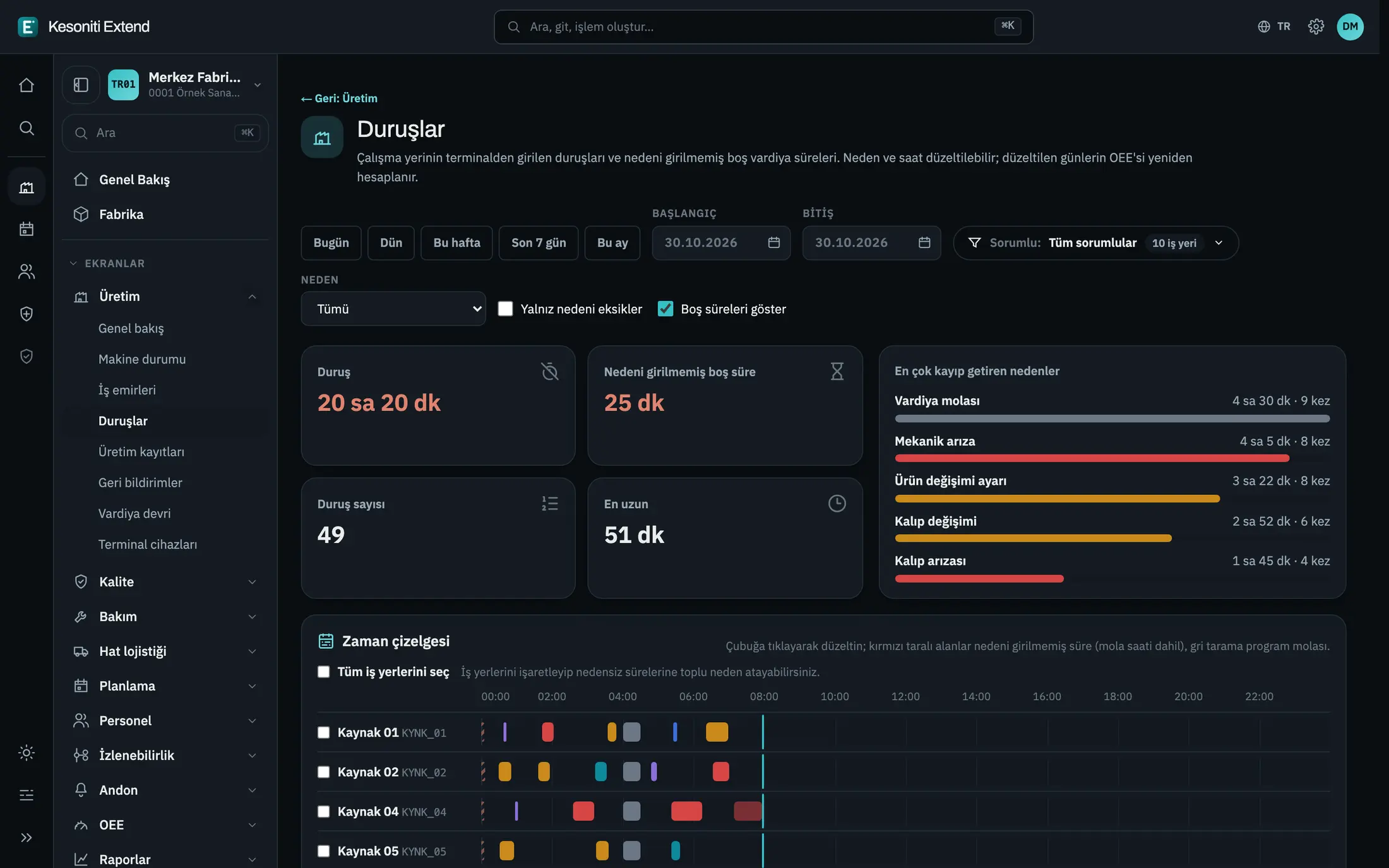1389x868 pixels.
Task: Click last red stop block in Kaynak 04 row
Action: [748, 811]
